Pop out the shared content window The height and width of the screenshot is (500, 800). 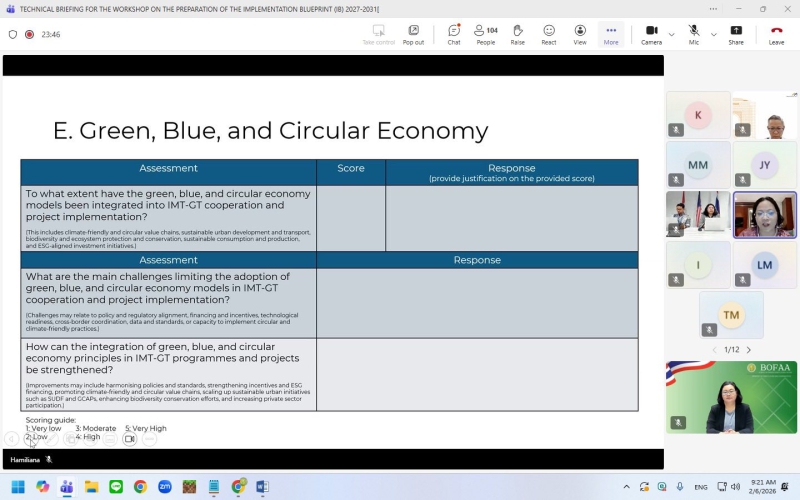point(413,35)
